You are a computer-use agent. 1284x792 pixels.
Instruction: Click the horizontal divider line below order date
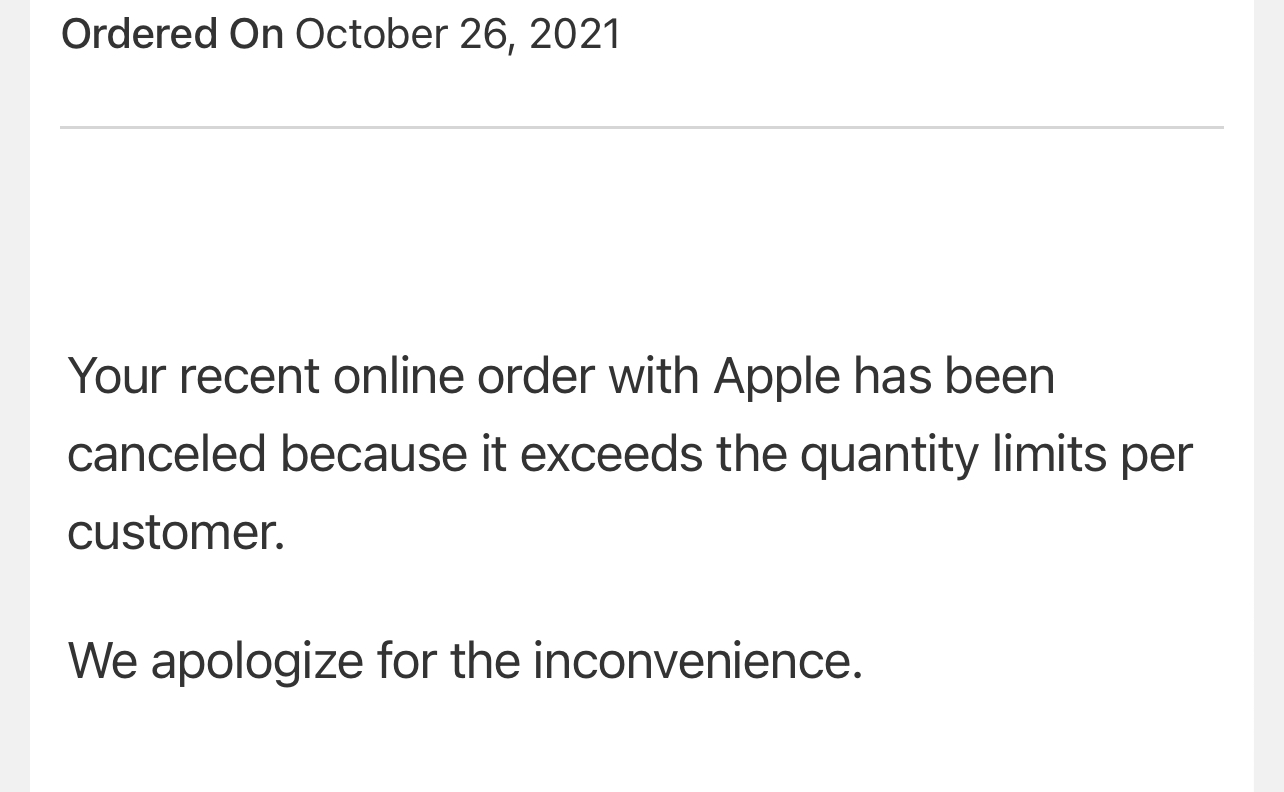pyautogui.click(x=641, y=127)
